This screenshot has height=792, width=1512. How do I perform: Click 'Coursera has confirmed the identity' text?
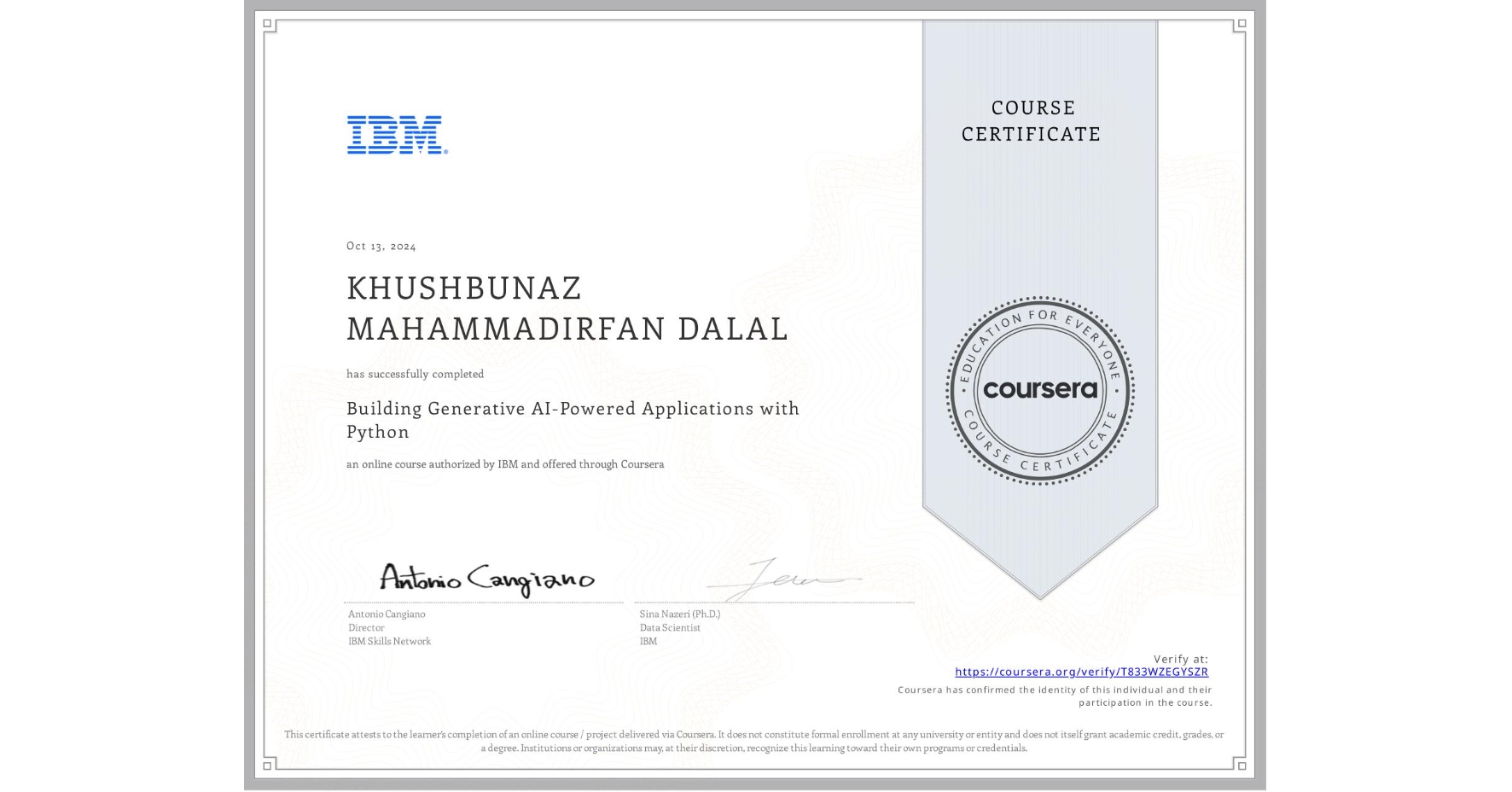(x=1055, y=696)
